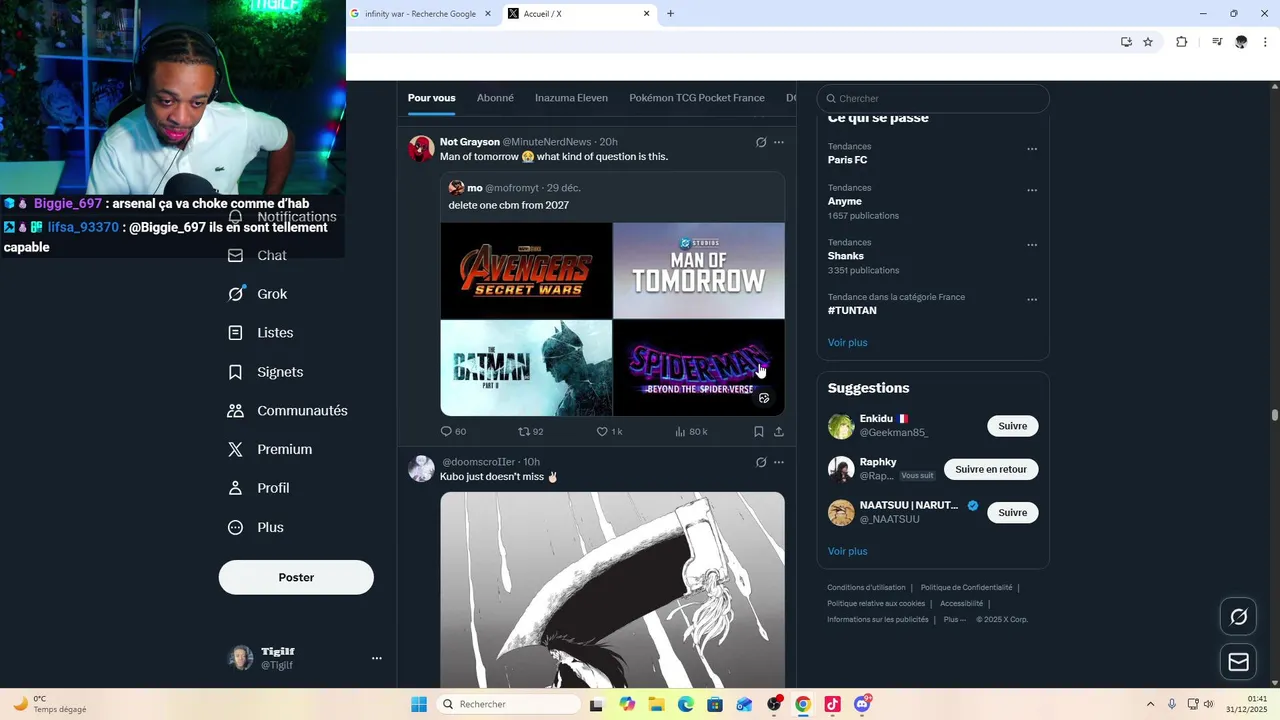Open Discord from the taskbar
The image size is (1280, 720).
click(x=862, y=704)
